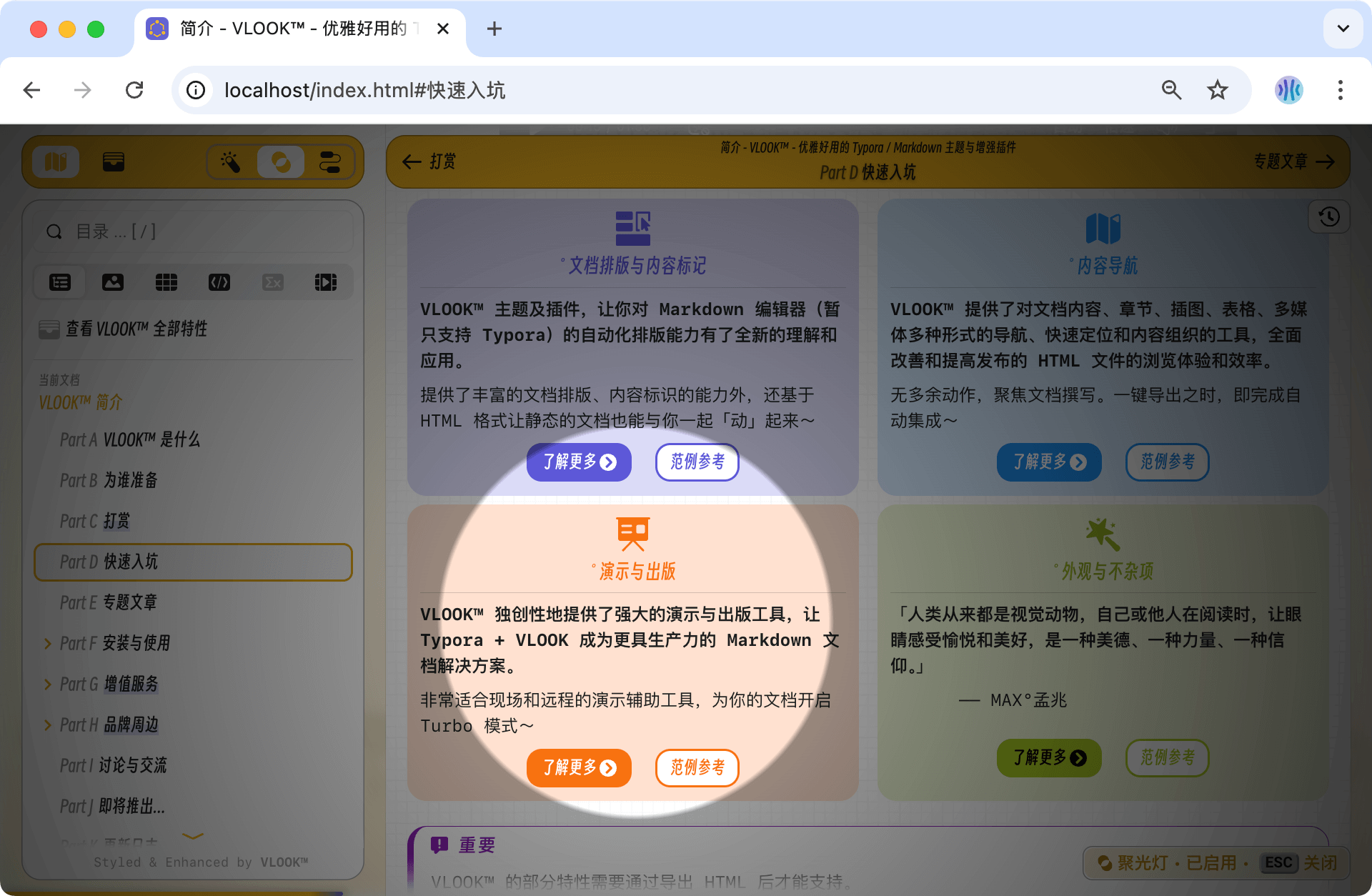Image resolution: width=1372 pixels, height=896 pixels.
Task: Toggle the spotlight mode in the sidebar toolbar
Action: pos(282,161)
